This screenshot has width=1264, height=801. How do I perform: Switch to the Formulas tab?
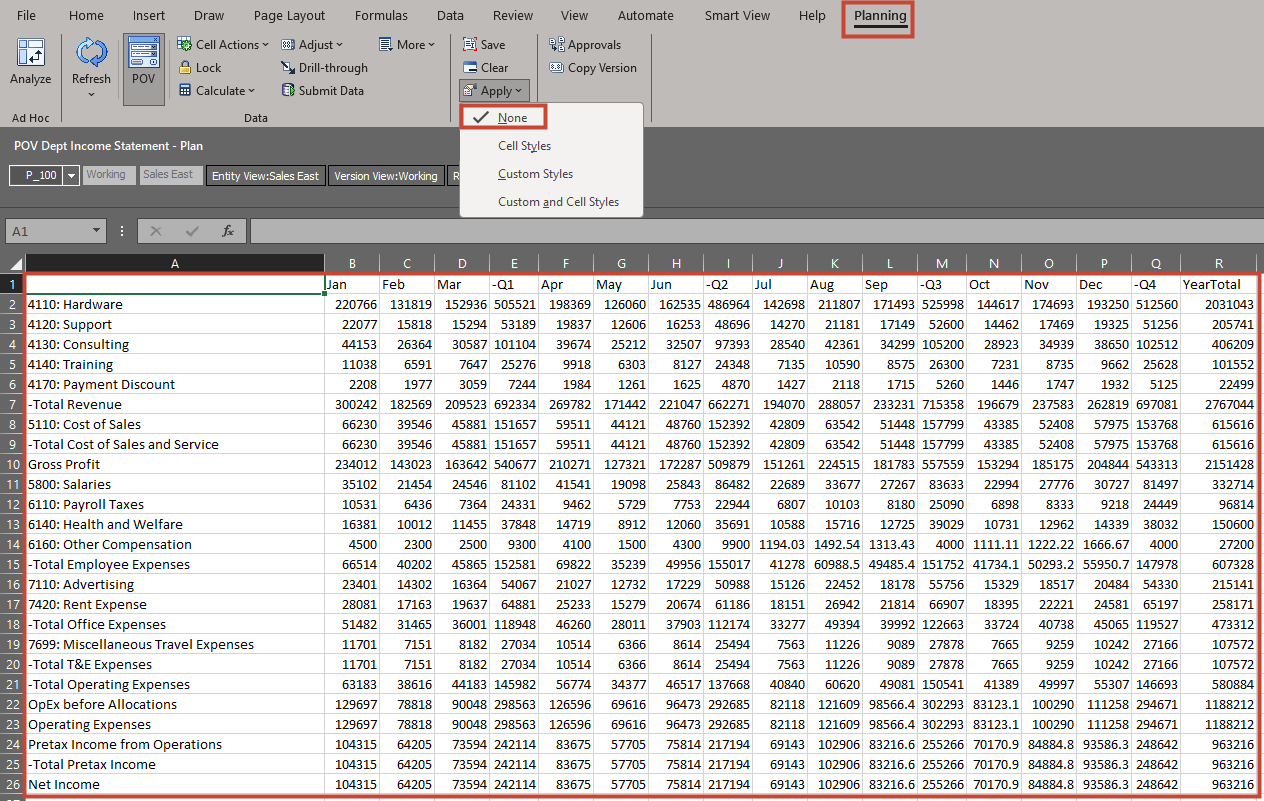pyautogui.click(x=381, y=16)
